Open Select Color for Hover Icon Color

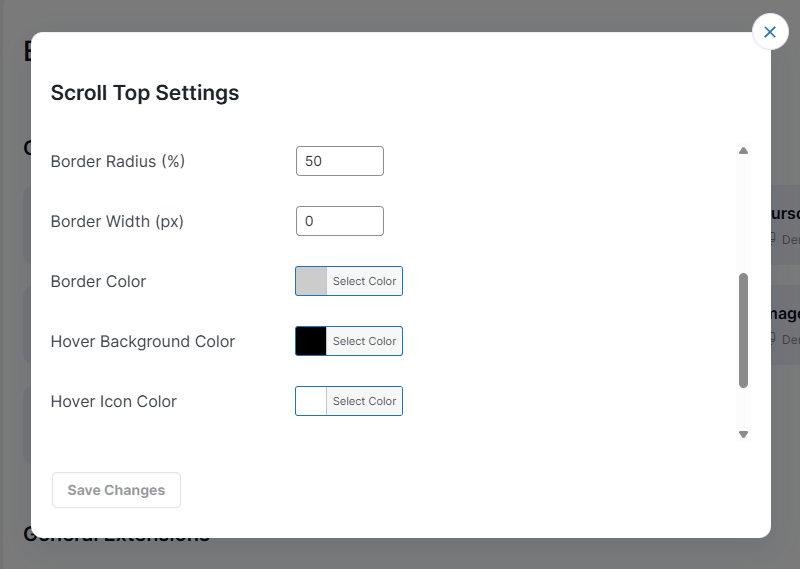tap(364, 401)
